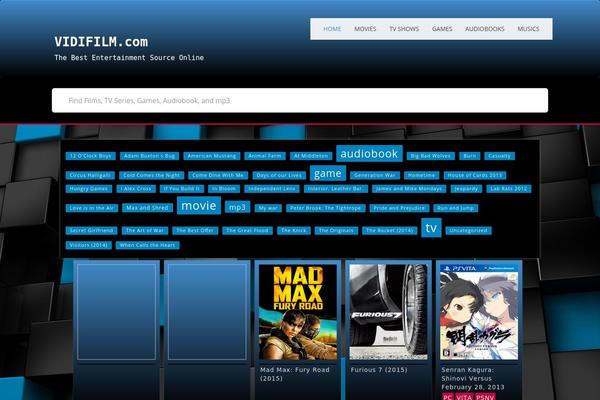Image resolution: width=600 pixels, height=400 pixels.
Task: Open the Senran Kagura PS Vita cover
Action: 479,312
